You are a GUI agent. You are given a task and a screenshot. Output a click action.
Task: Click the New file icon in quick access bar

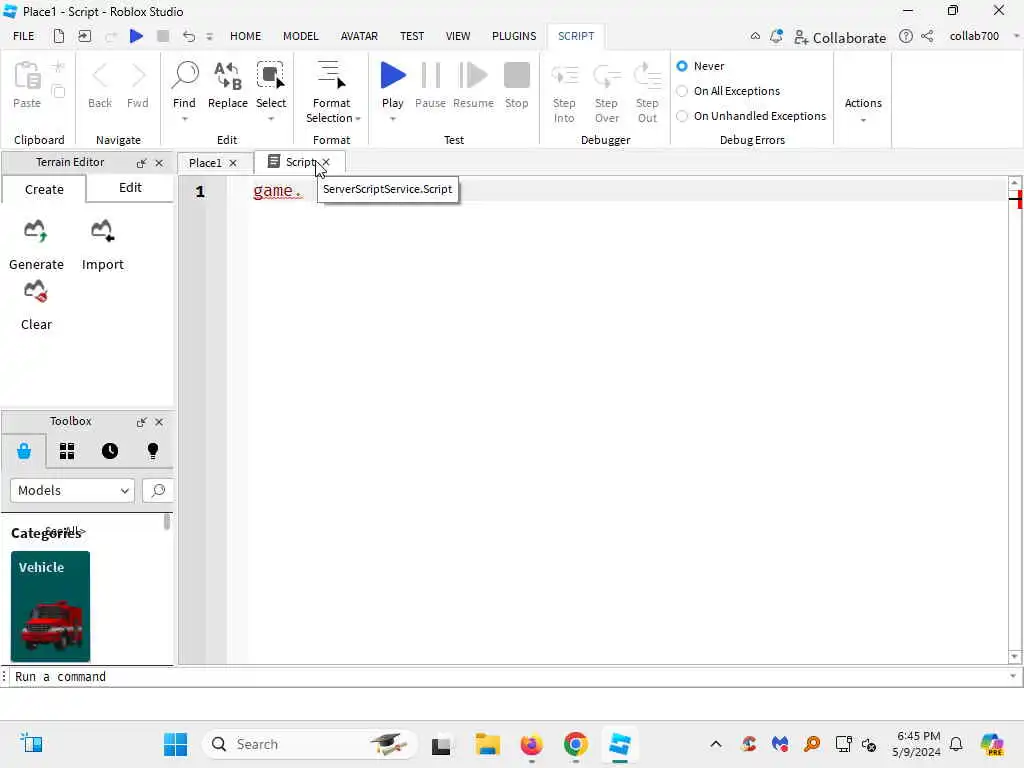tap(59, 36)
